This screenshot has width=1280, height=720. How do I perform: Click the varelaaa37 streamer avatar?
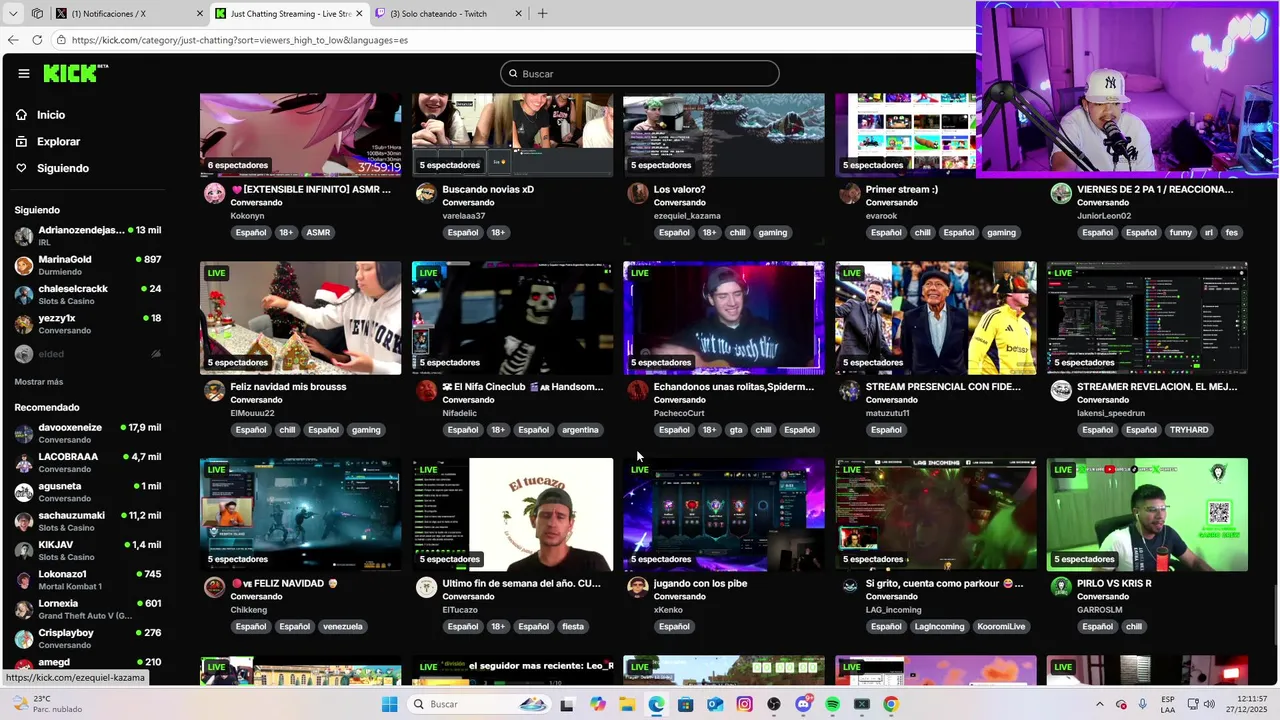tap(426, 193)
